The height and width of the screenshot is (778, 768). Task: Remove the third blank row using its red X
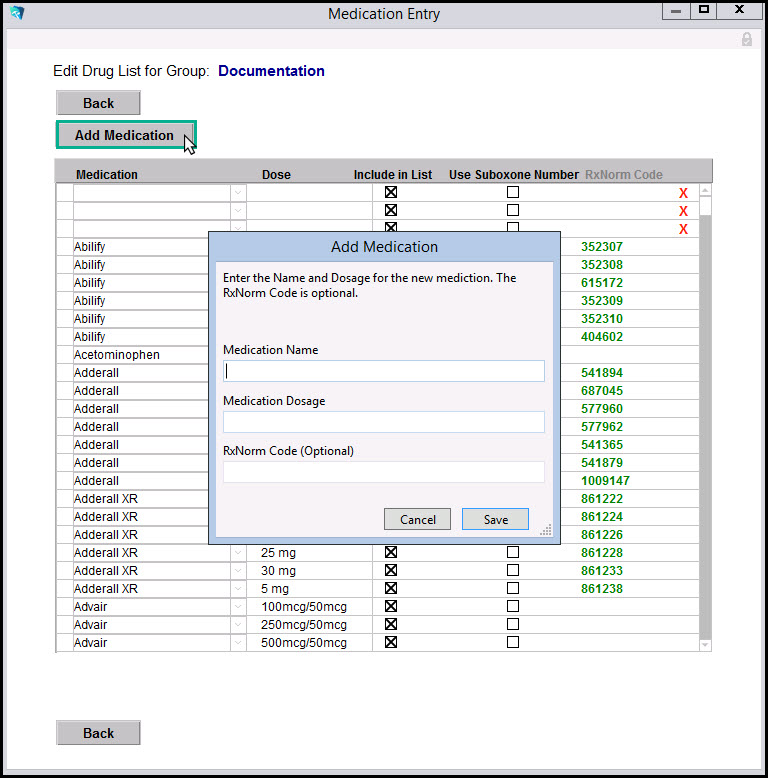683,229
